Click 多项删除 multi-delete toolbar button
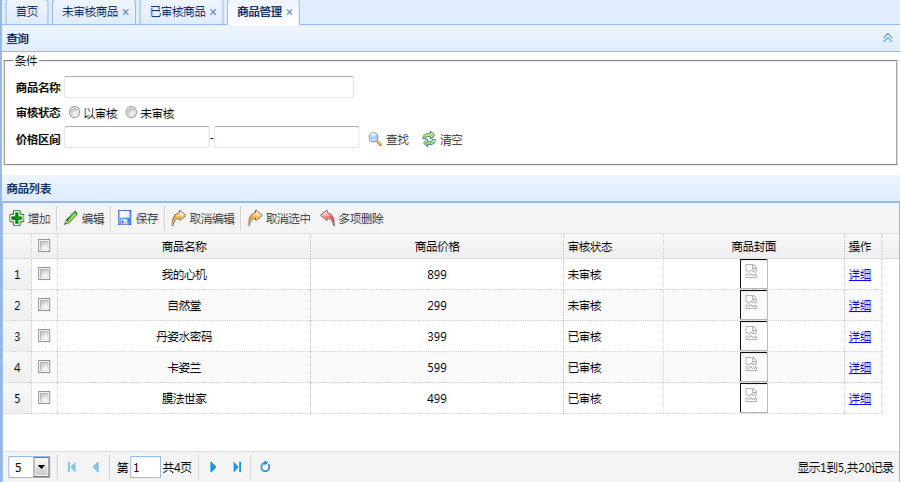 click(352, 218)
